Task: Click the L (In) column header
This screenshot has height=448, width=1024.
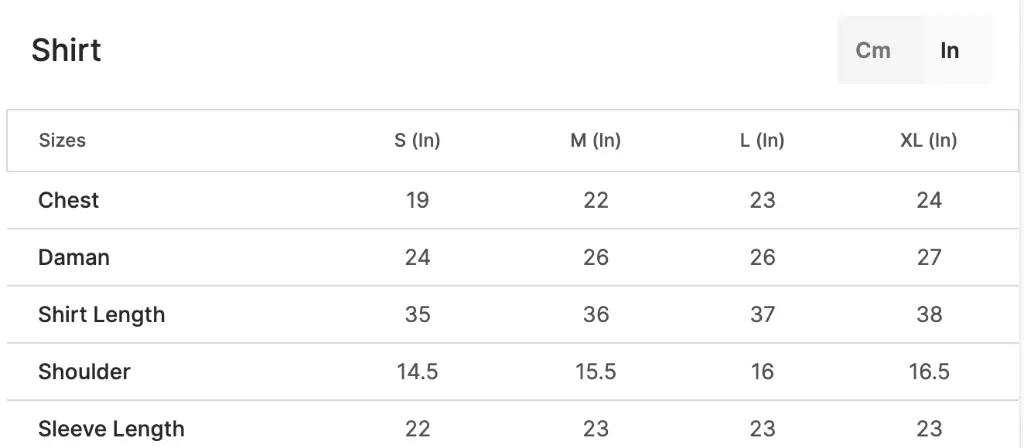Action: coord(762,140)
